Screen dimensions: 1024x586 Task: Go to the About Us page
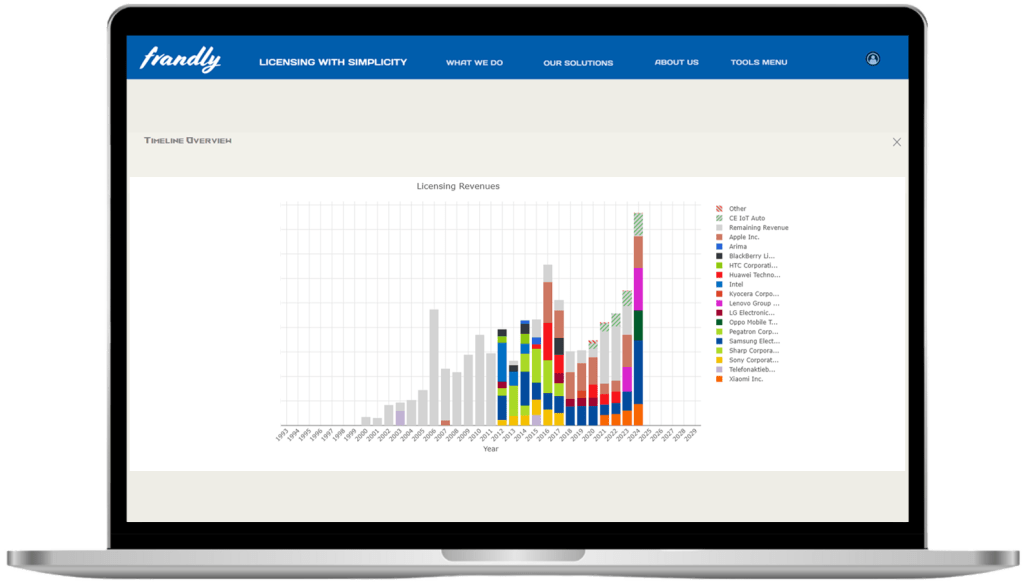pos(676,62)
